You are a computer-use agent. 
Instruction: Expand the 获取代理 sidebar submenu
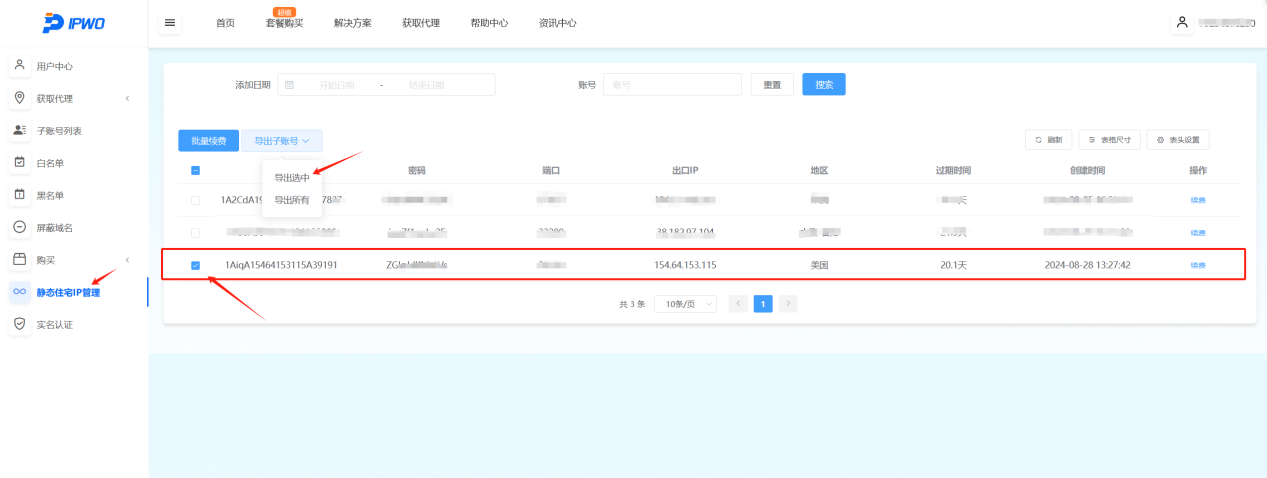pyautogui.click(x=127, y=98)
